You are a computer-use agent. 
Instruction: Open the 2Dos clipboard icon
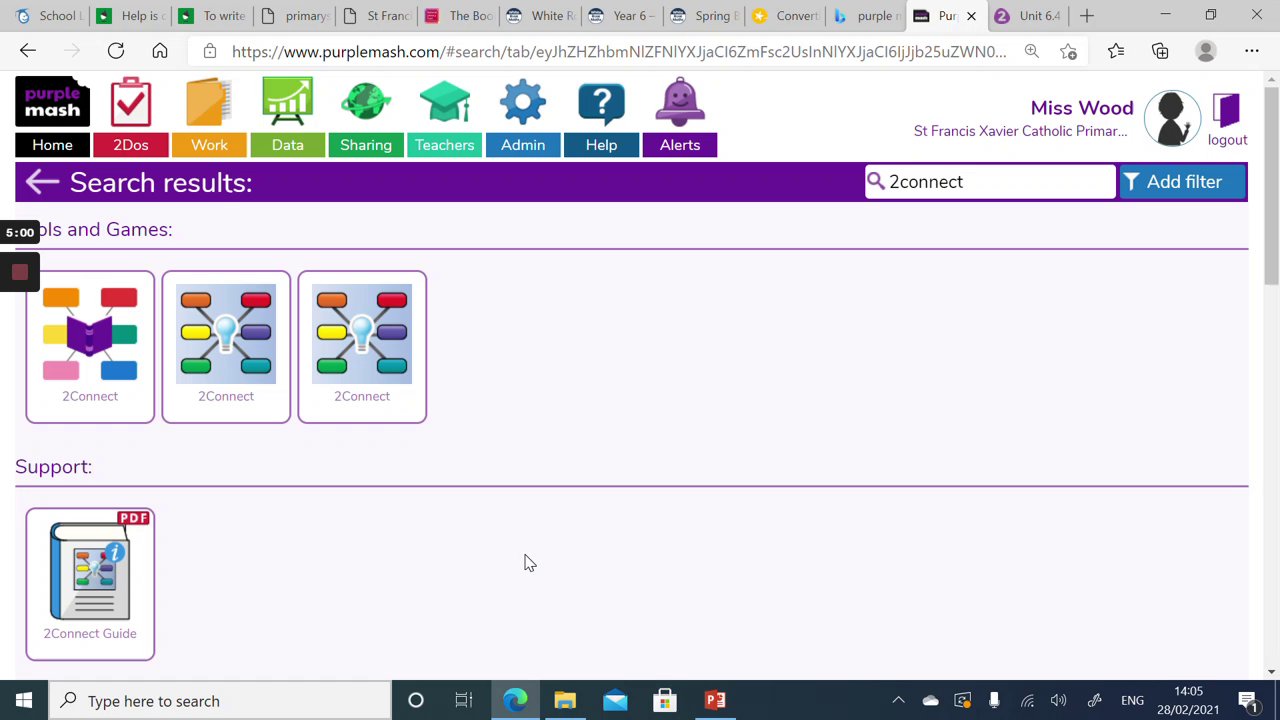(131, 103)
